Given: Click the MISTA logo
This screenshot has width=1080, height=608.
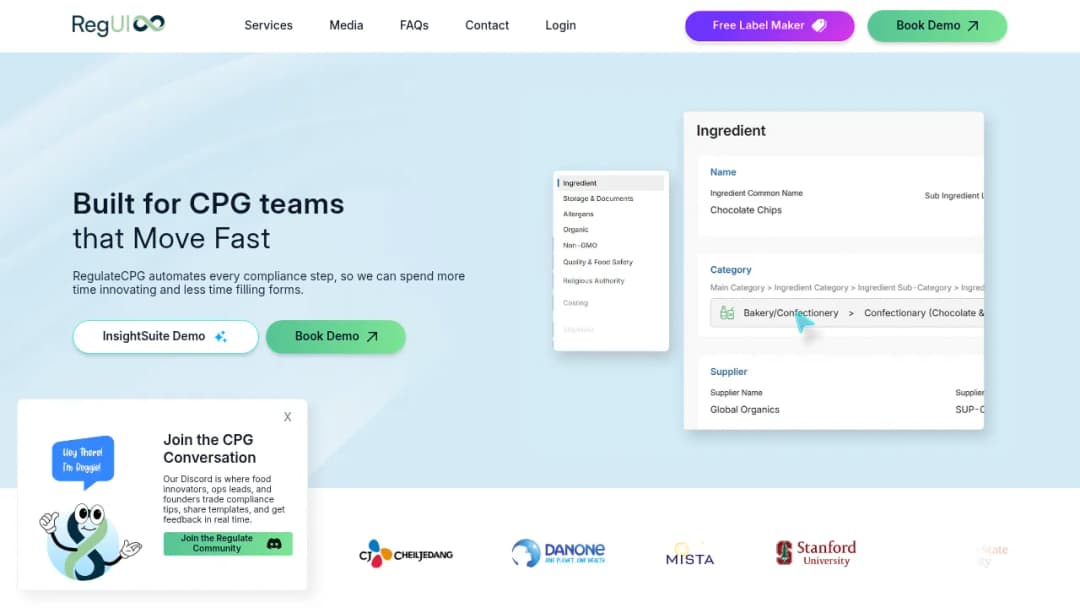Looking at the screenshot, I should pyautogui.click(x=689, y=555).
